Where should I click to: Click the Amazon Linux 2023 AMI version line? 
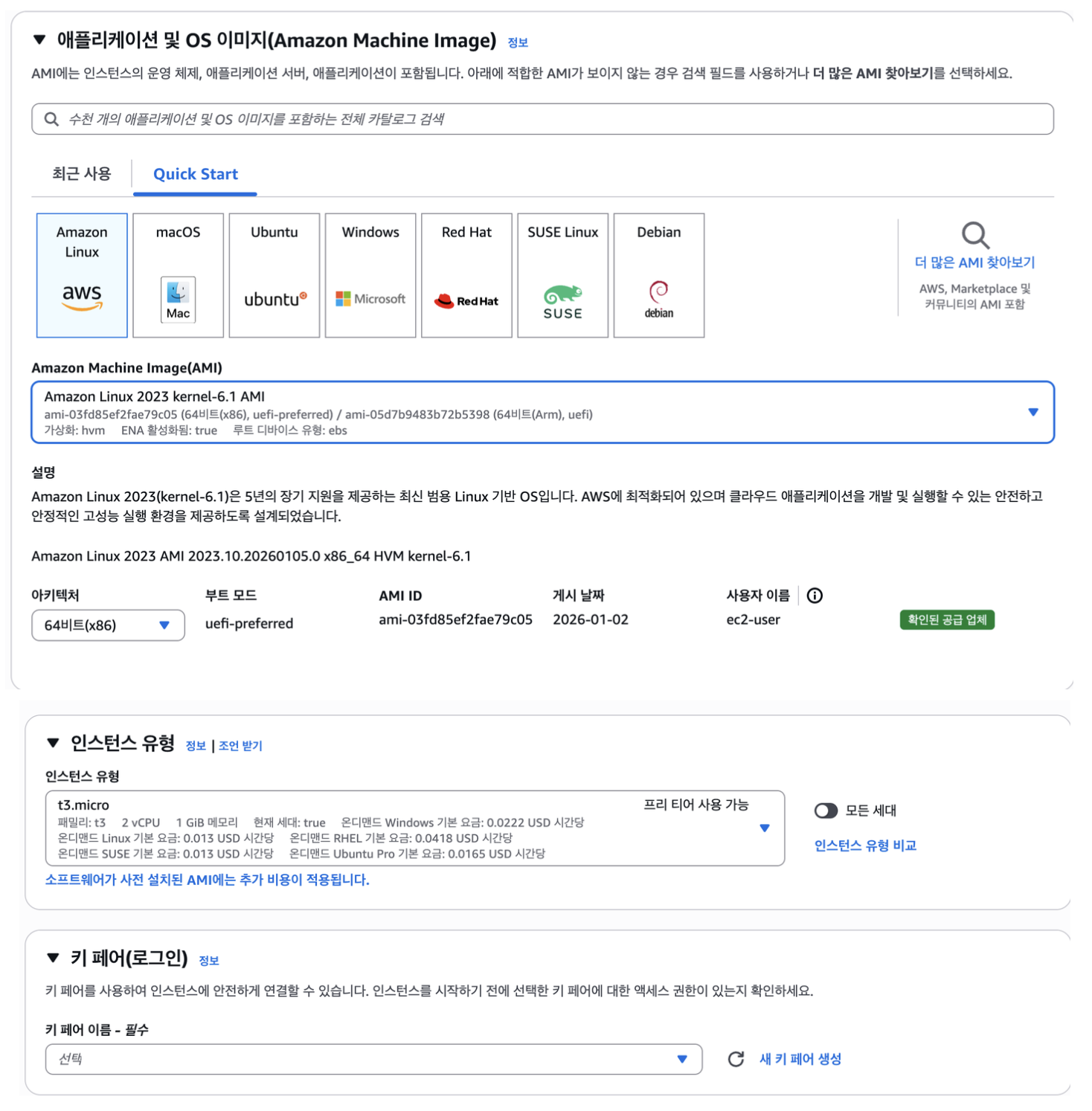pos(251,556)
